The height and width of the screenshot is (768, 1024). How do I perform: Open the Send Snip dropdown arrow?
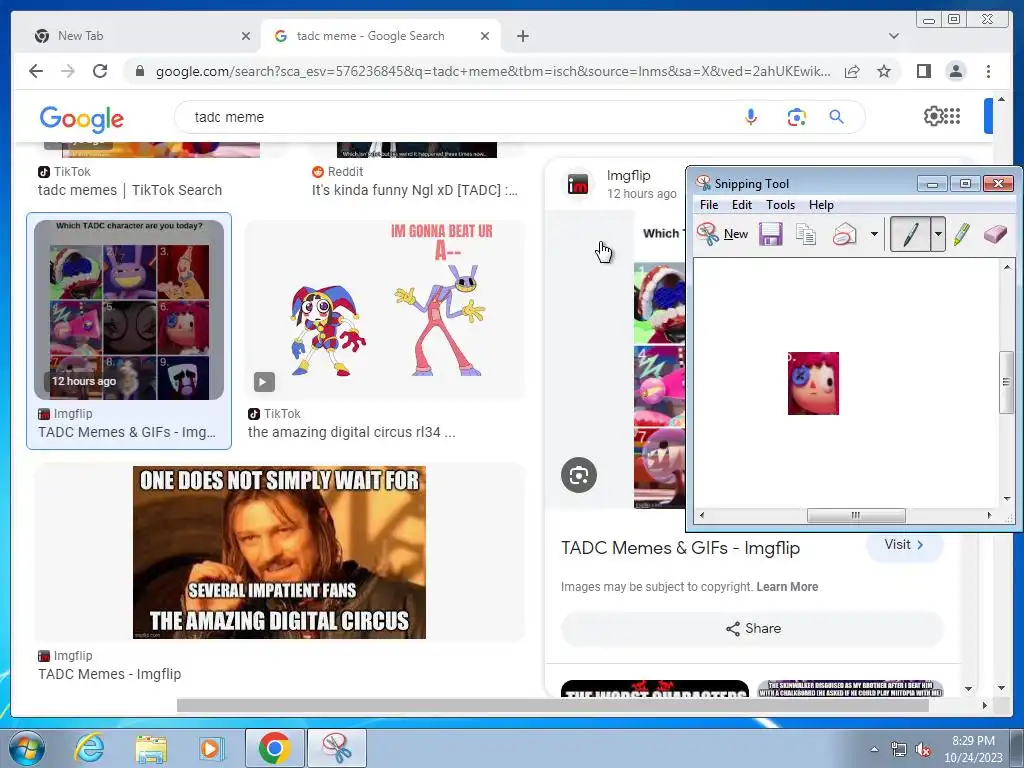[874, 234]
